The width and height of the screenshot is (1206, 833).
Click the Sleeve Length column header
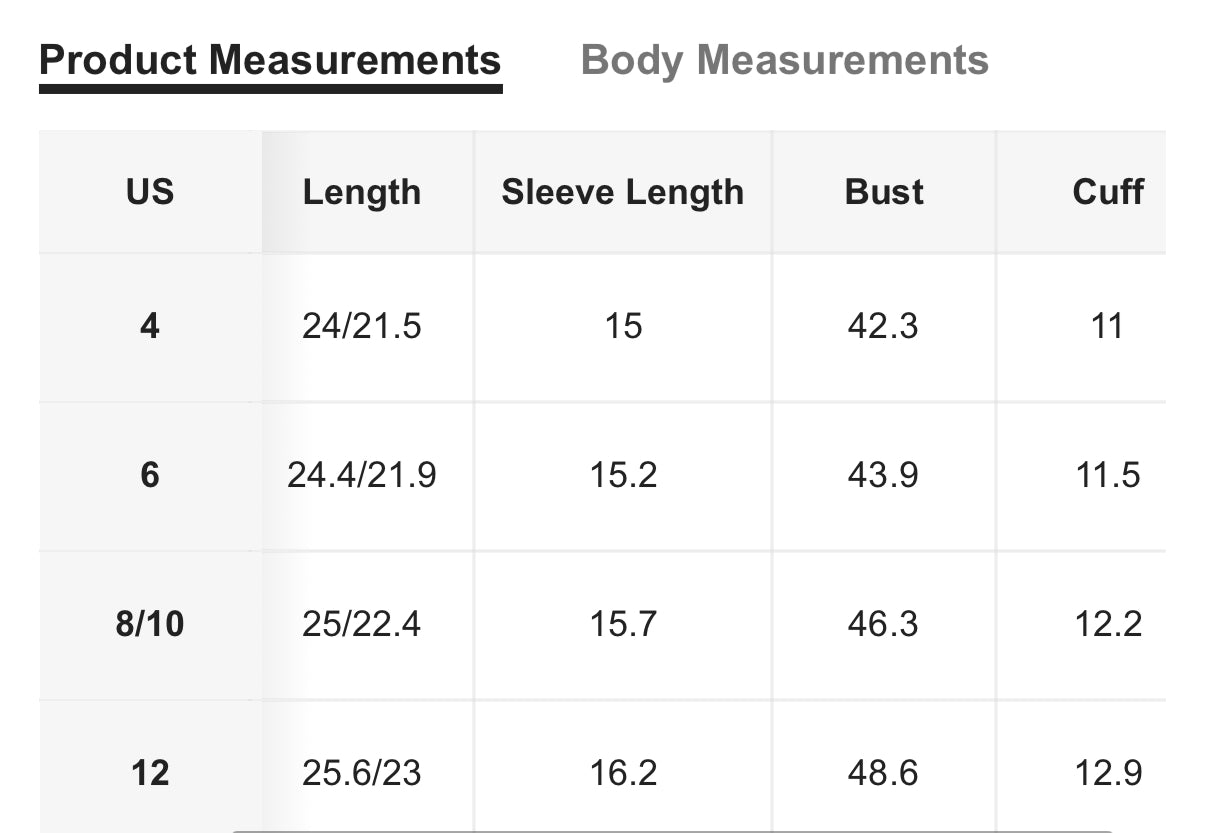click(623, 192)
